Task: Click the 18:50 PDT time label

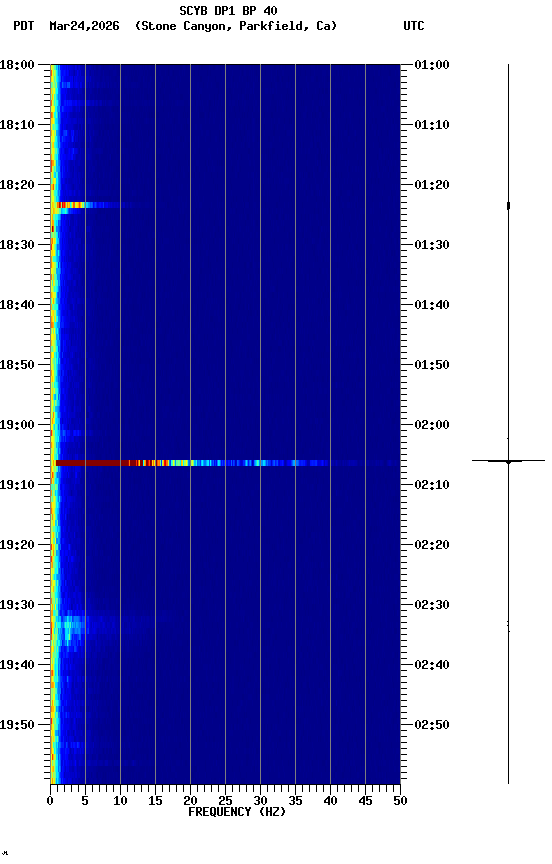Action: tap(17, 365)
